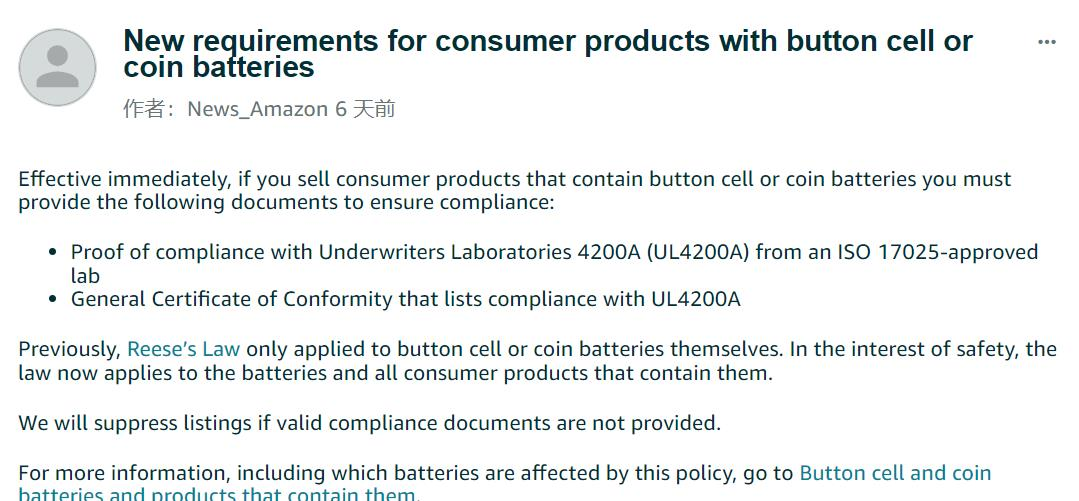Viewport: 1079px width, 501px height.
Task: Open the three-dot more options menu
Action: (x=1046, y=43)
